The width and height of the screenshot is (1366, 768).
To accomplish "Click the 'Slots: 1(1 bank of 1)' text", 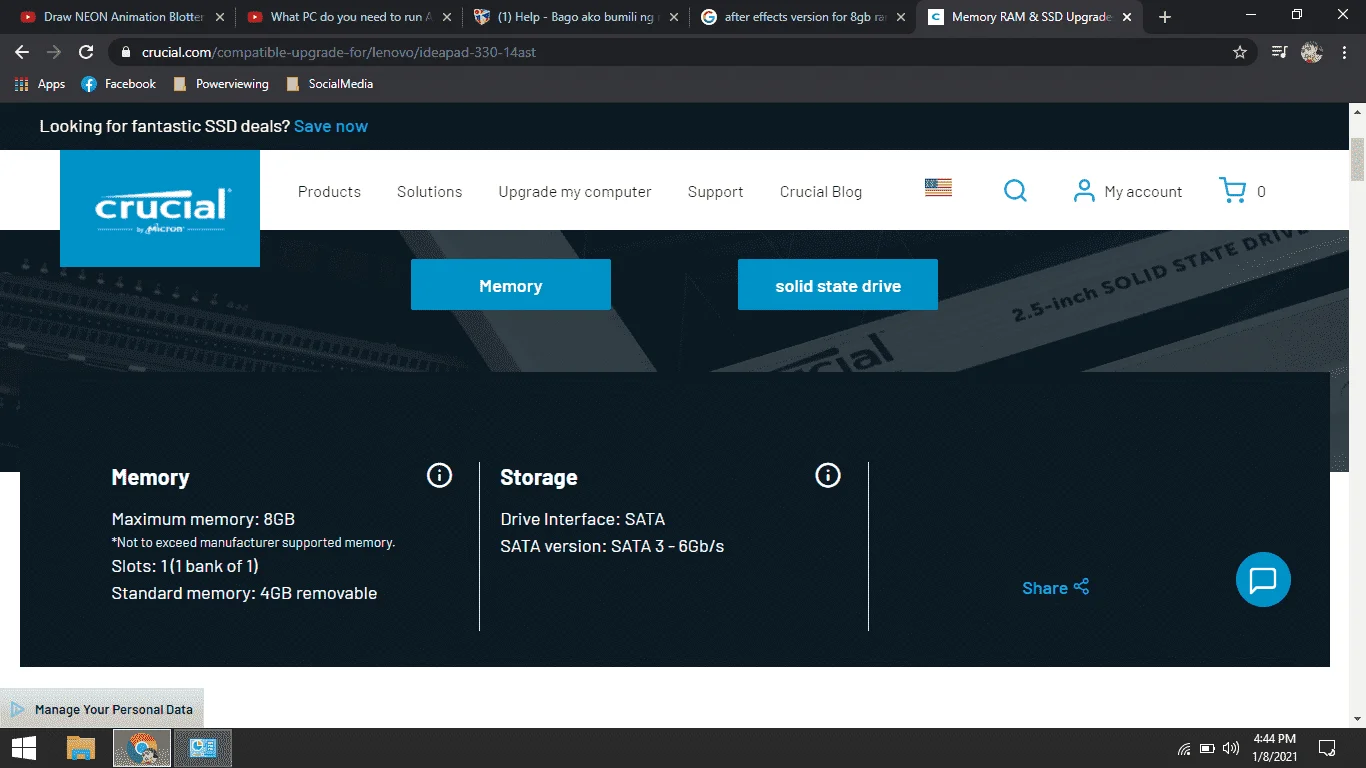I will coord(185,566).
